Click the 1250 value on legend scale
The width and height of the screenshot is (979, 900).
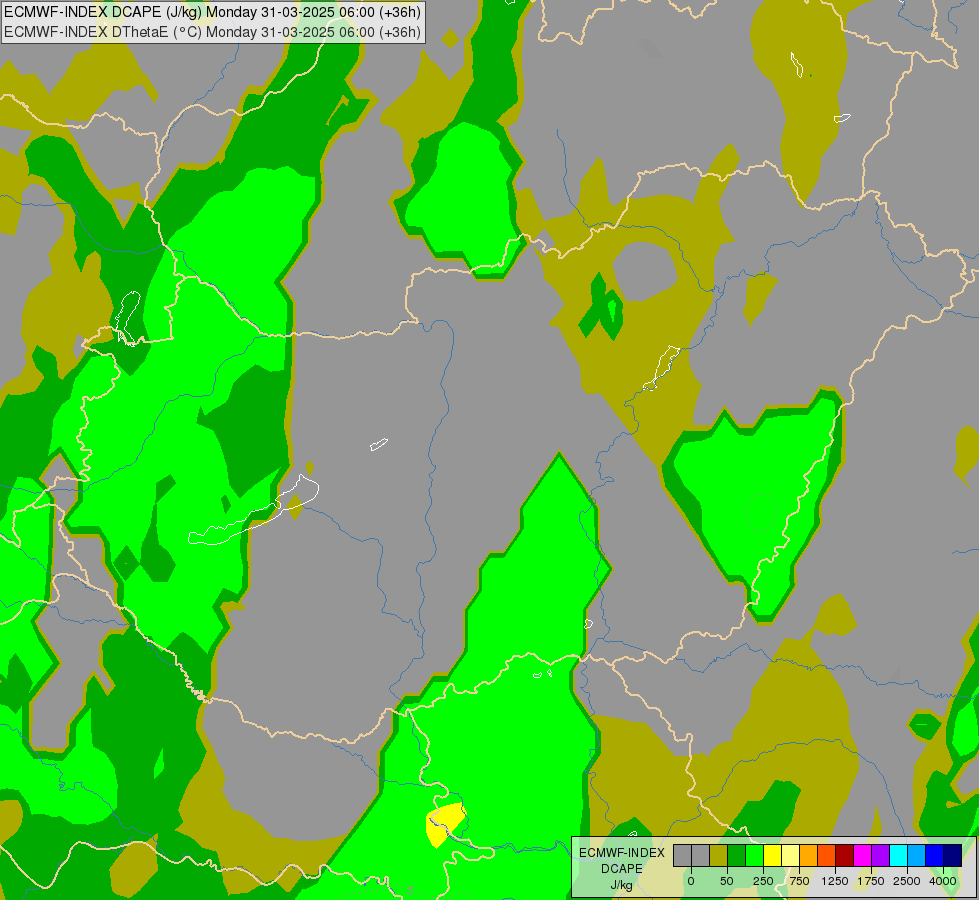(x=835, y=881)
